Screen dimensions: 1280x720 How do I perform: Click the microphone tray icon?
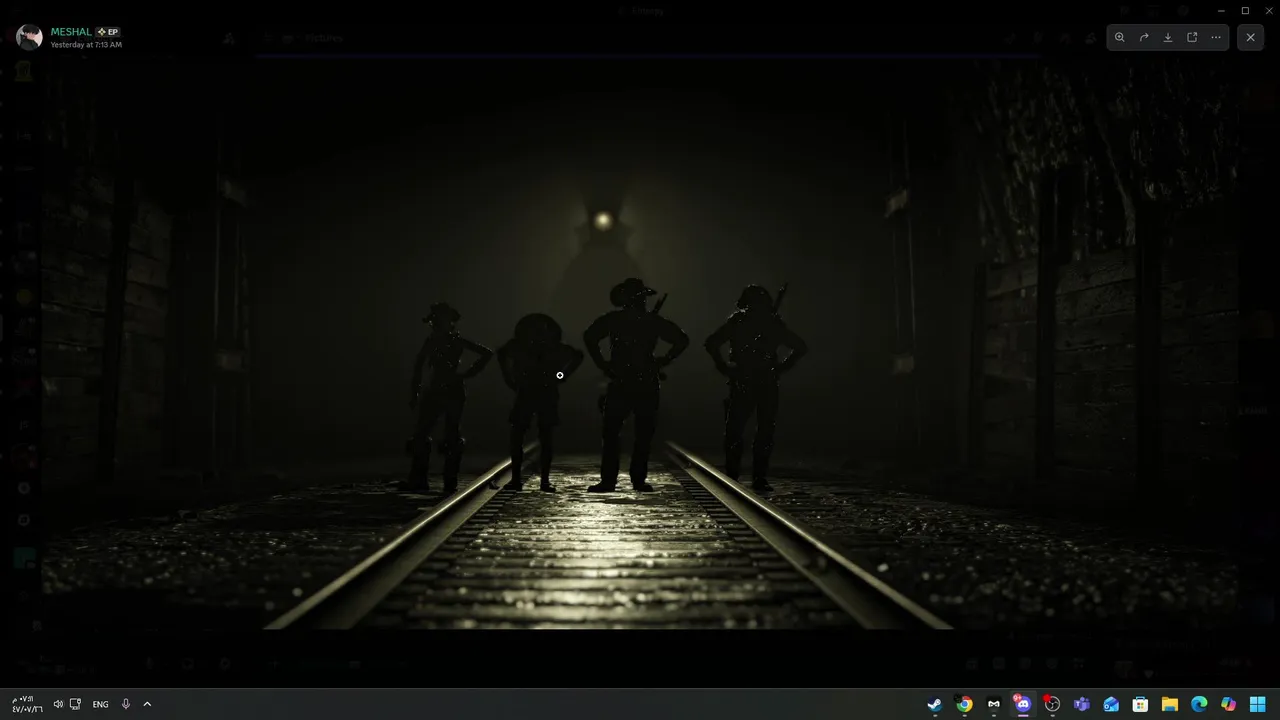pyautogui.click(x=125, y=704)
